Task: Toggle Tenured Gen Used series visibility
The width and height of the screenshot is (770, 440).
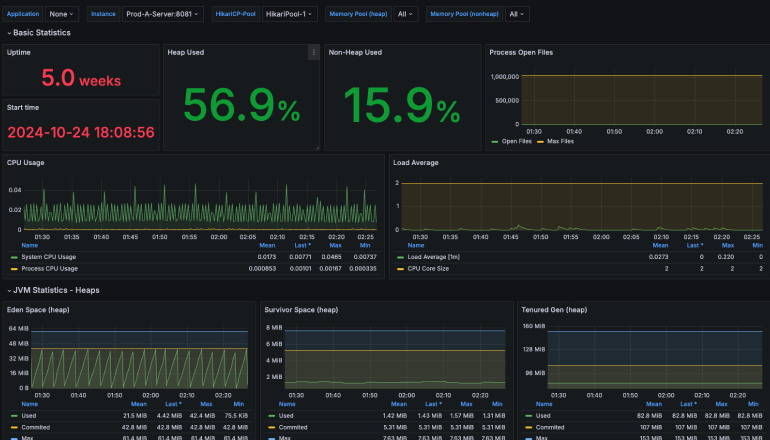Action: (543, 415)
